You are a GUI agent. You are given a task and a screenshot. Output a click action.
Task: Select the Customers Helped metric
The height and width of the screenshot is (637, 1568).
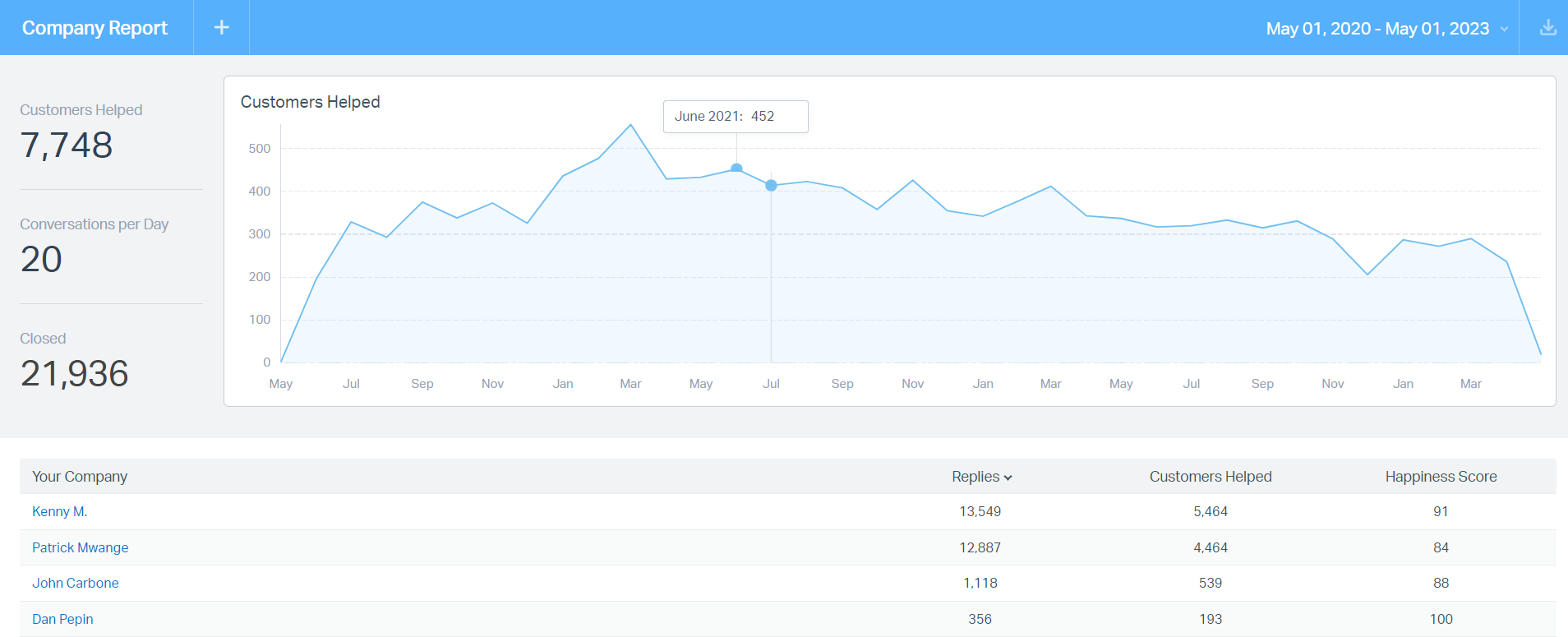coord(81,132)
